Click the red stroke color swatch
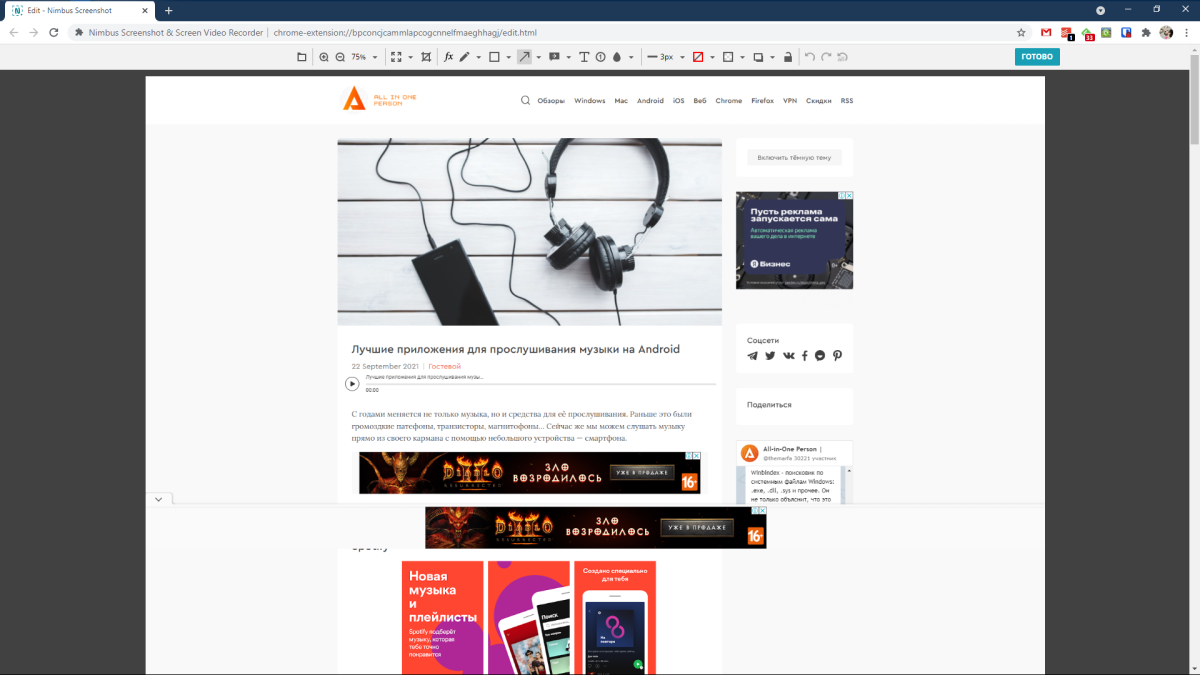Image resolution: width=1200 pixels, height=675 pixels. 698,57
